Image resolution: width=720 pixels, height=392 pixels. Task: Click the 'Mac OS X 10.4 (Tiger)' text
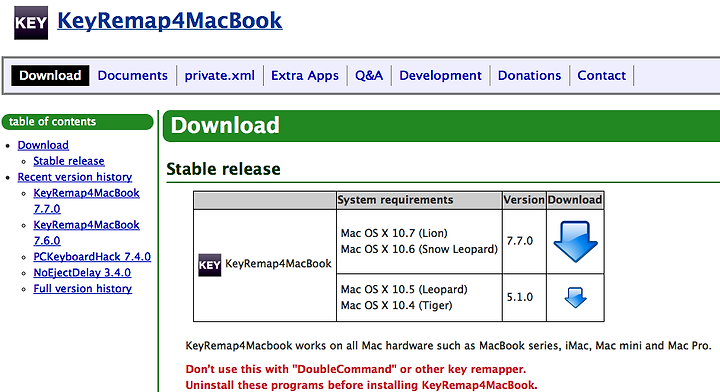pyautogui.click(x=396, y=305)
